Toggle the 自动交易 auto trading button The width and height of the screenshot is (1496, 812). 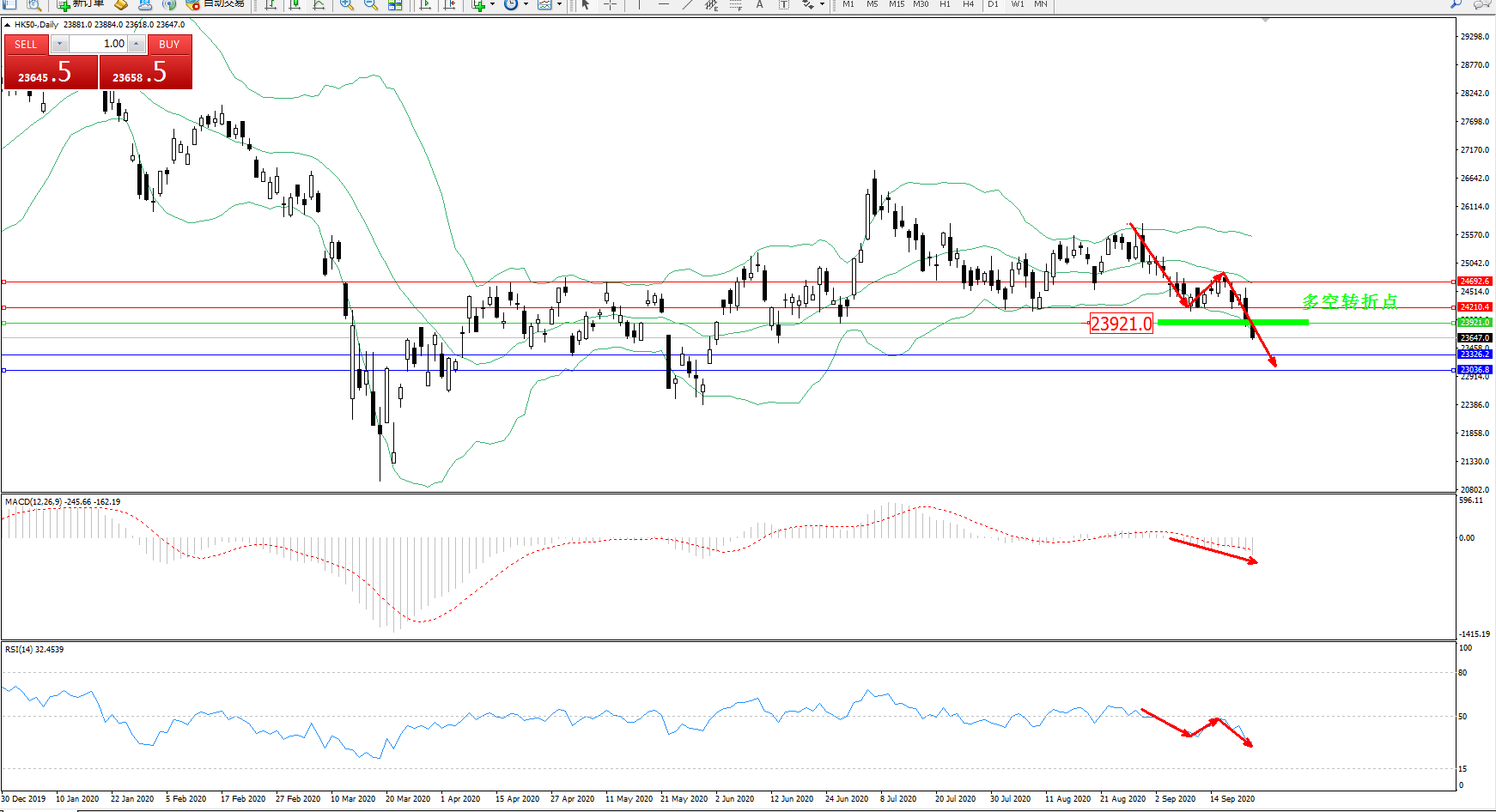tap(216, 4)
